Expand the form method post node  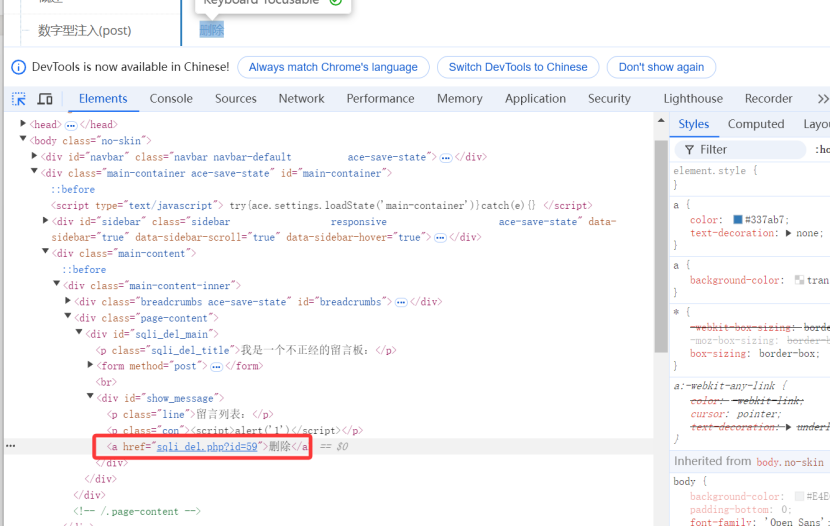[x=90, y=365]
